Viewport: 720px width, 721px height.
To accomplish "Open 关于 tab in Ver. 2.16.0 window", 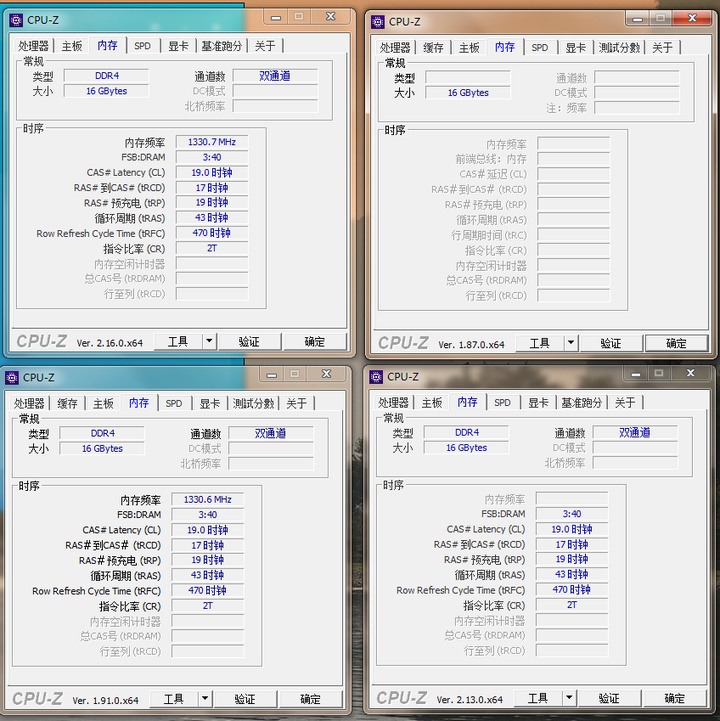I will click(265, 46).
